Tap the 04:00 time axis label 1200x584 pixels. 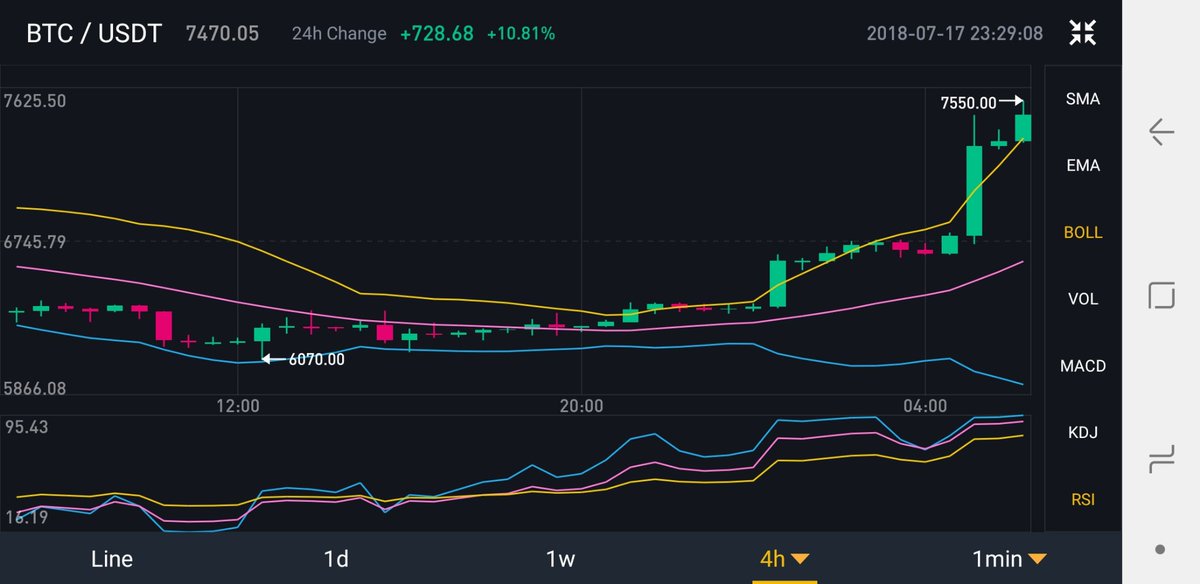(925, 406)
